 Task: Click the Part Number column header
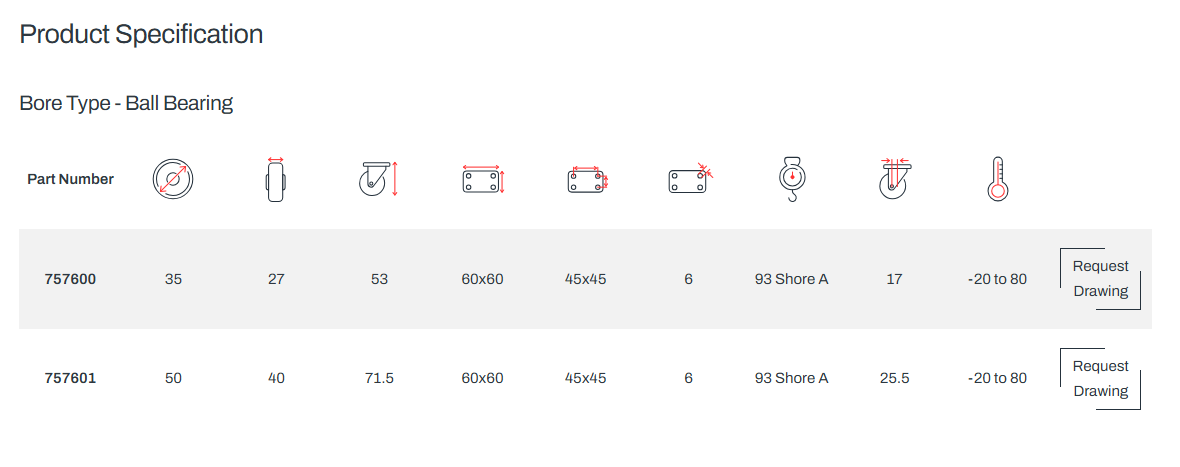pyautogui.click(x=70, y=179)
